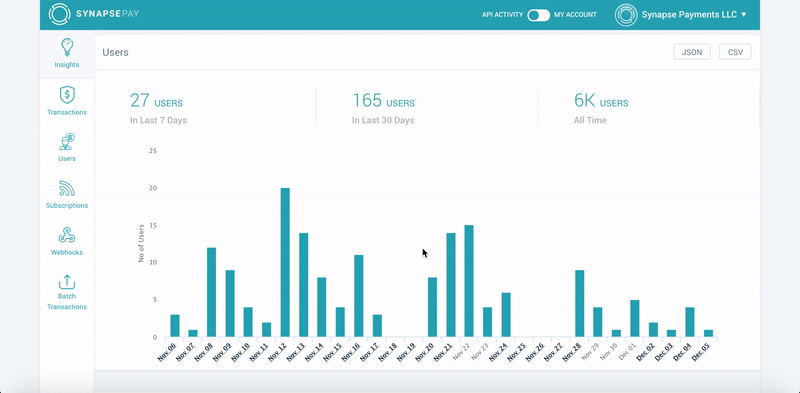Viewport: 800px width, 393px height.
Task: Click the Dec 02 axis label
Action: point(646,352)
